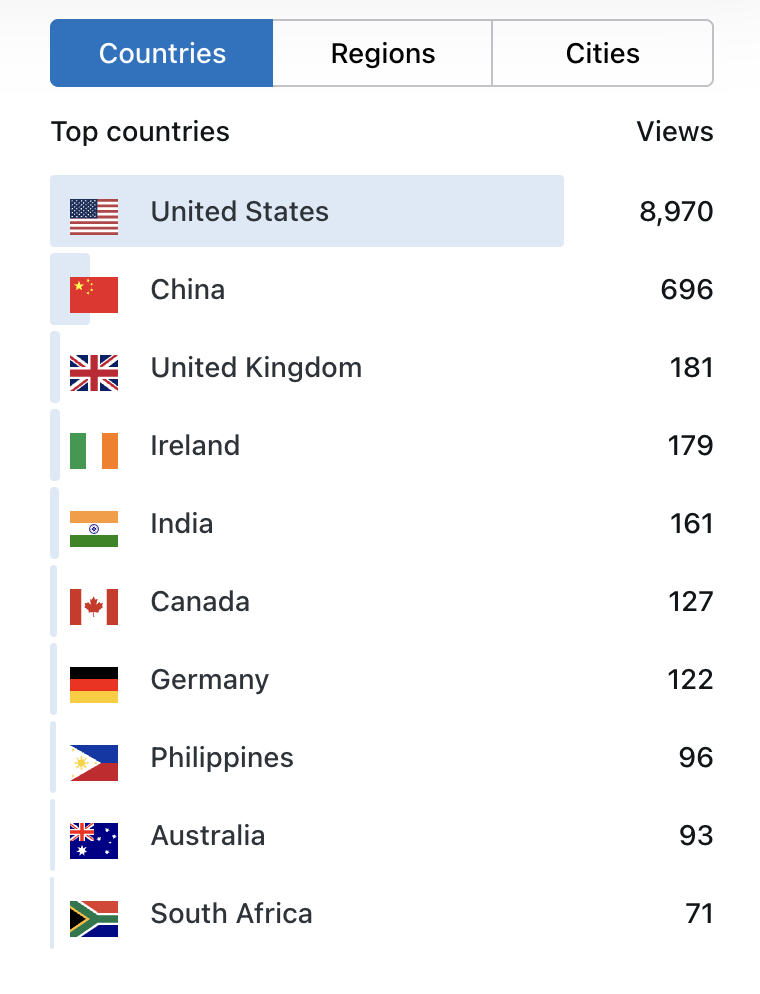This screenshot has height=994, width=760.
Task: Click the Philippines flag icon
Action: point(94,762)
